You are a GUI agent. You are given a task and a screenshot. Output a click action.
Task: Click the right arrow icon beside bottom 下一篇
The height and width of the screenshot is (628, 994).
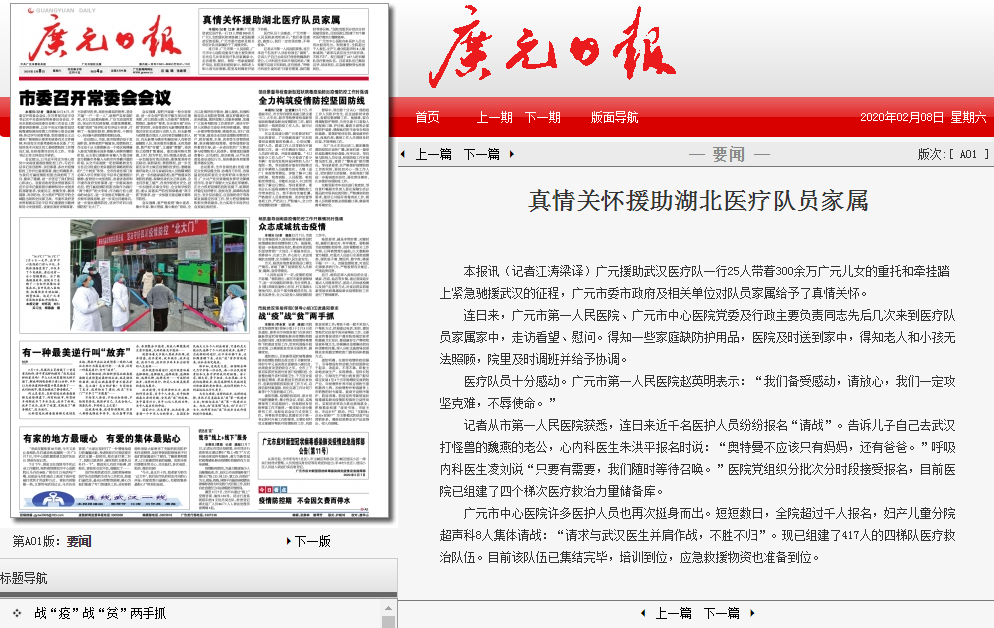[x=752, y=613]
